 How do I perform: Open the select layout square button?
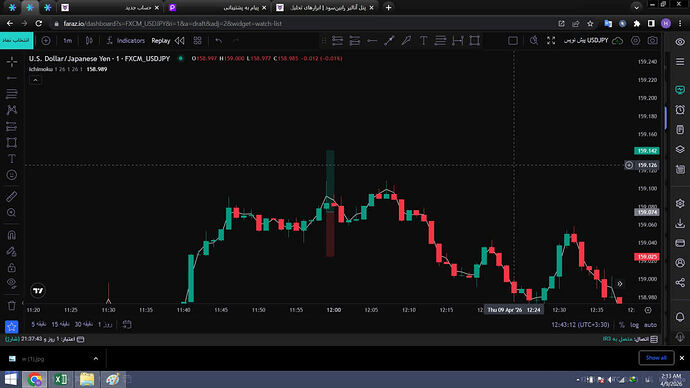[x=513, y=40]
